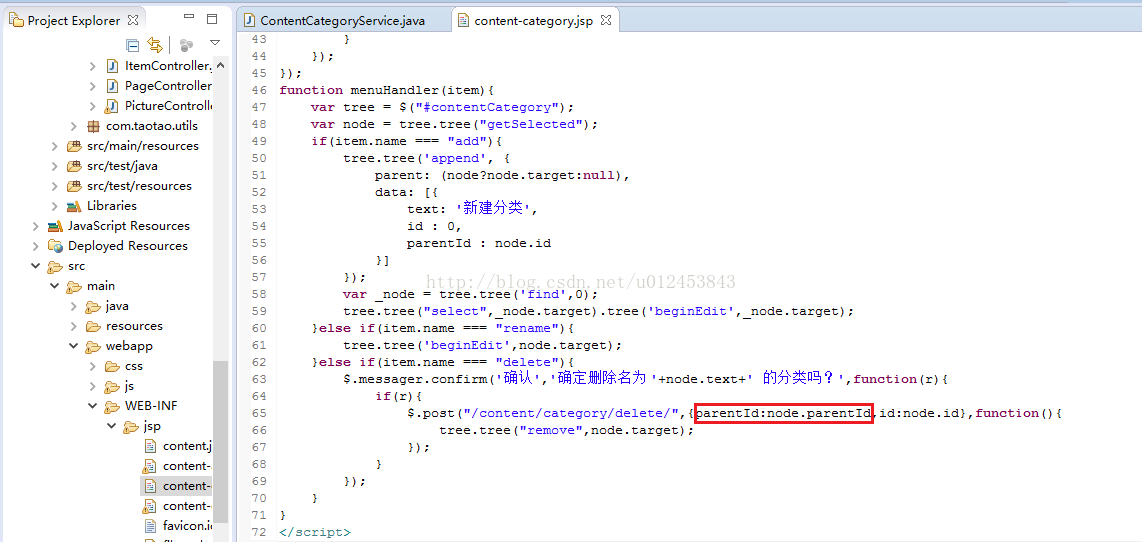Click the PictureController Java file icon
Screen dimensions: 1142x542
pyautogui.click(x=111, y=106)
